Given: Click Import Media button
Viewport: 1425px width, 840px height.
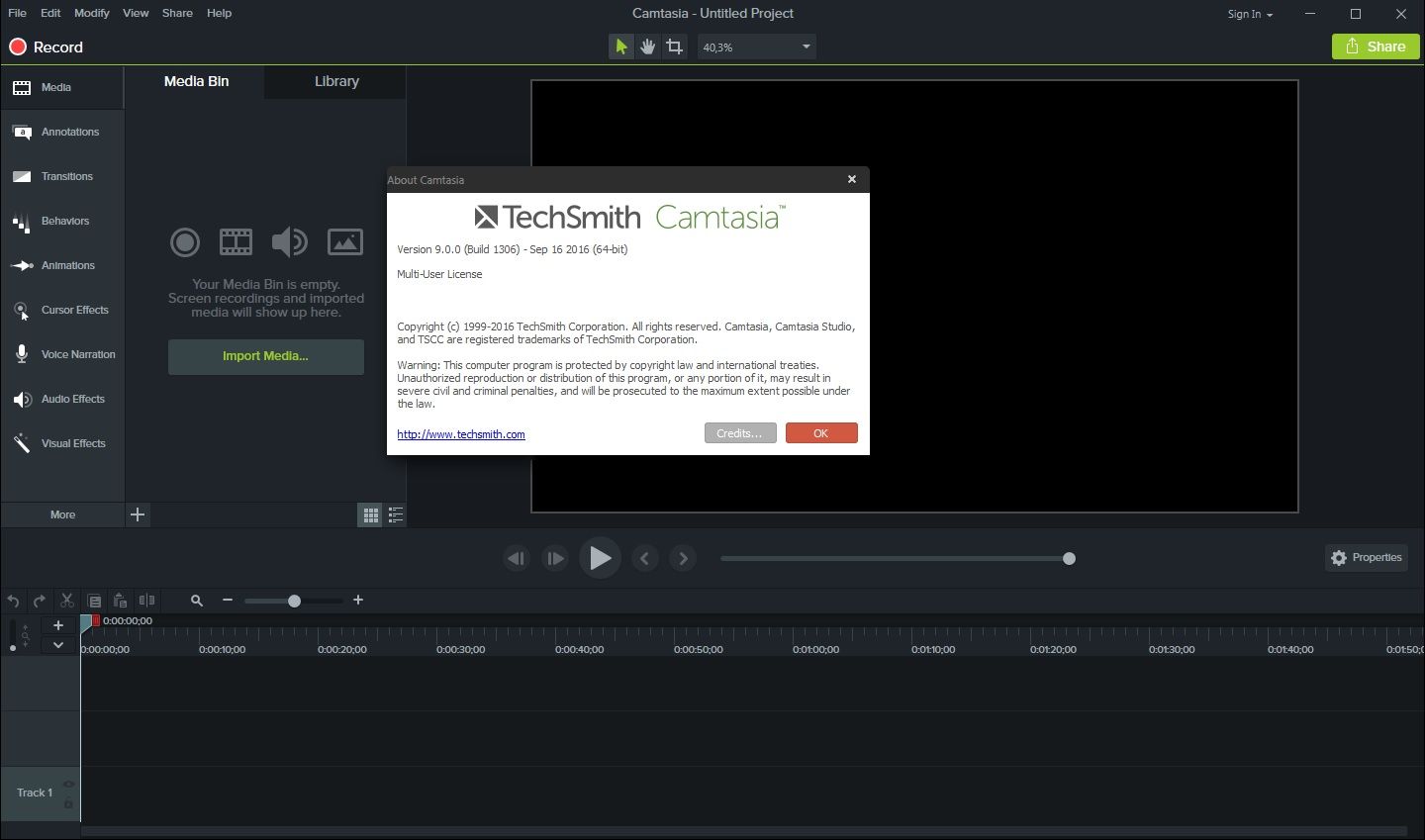Looking at the screenshot, I should point(265,356).
